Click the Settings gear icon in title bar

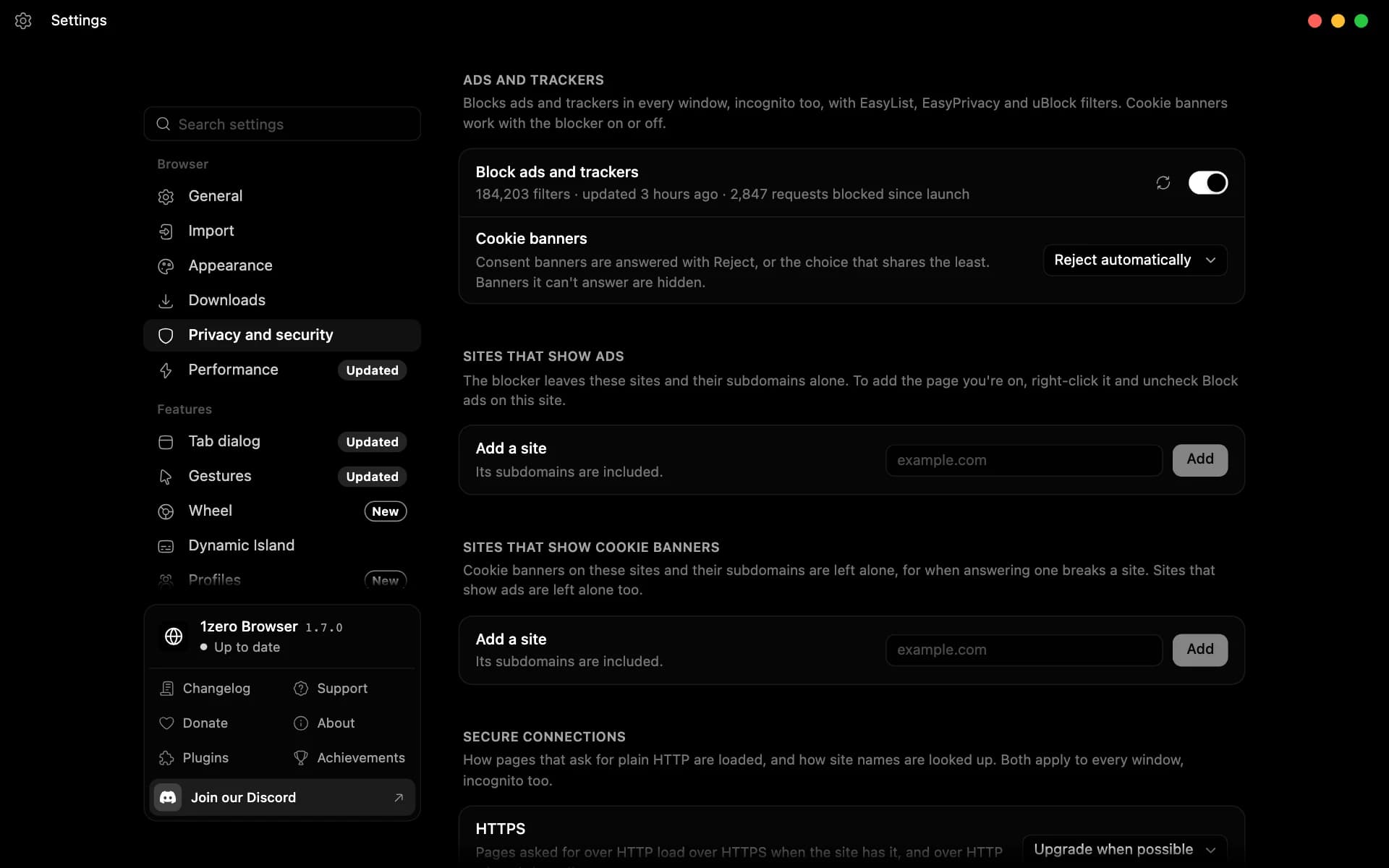[x=23, y=21]
